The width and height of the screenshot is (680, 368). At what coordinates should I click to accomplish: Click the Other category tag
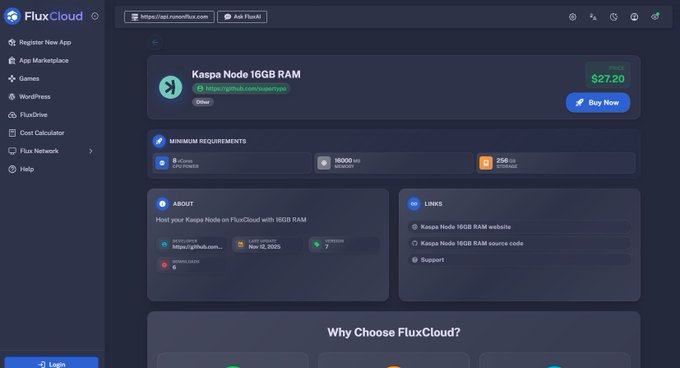[203, 102]
